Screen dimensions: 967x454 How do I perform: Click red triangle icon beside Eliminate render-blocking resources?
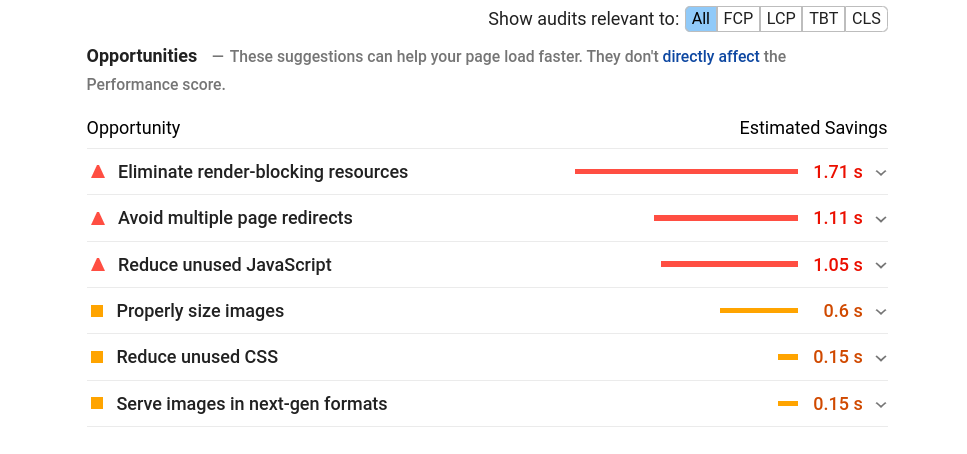point(98,172)
